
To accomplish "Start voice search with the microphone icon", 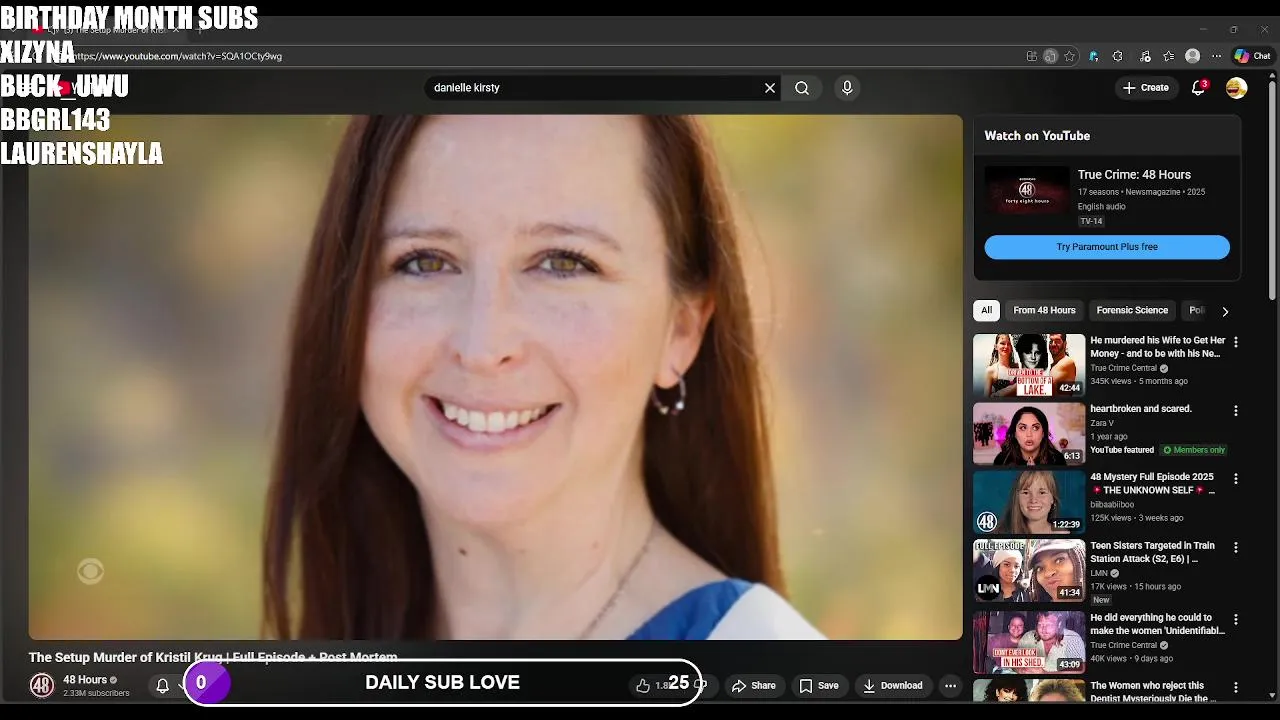I will point(847,88).
